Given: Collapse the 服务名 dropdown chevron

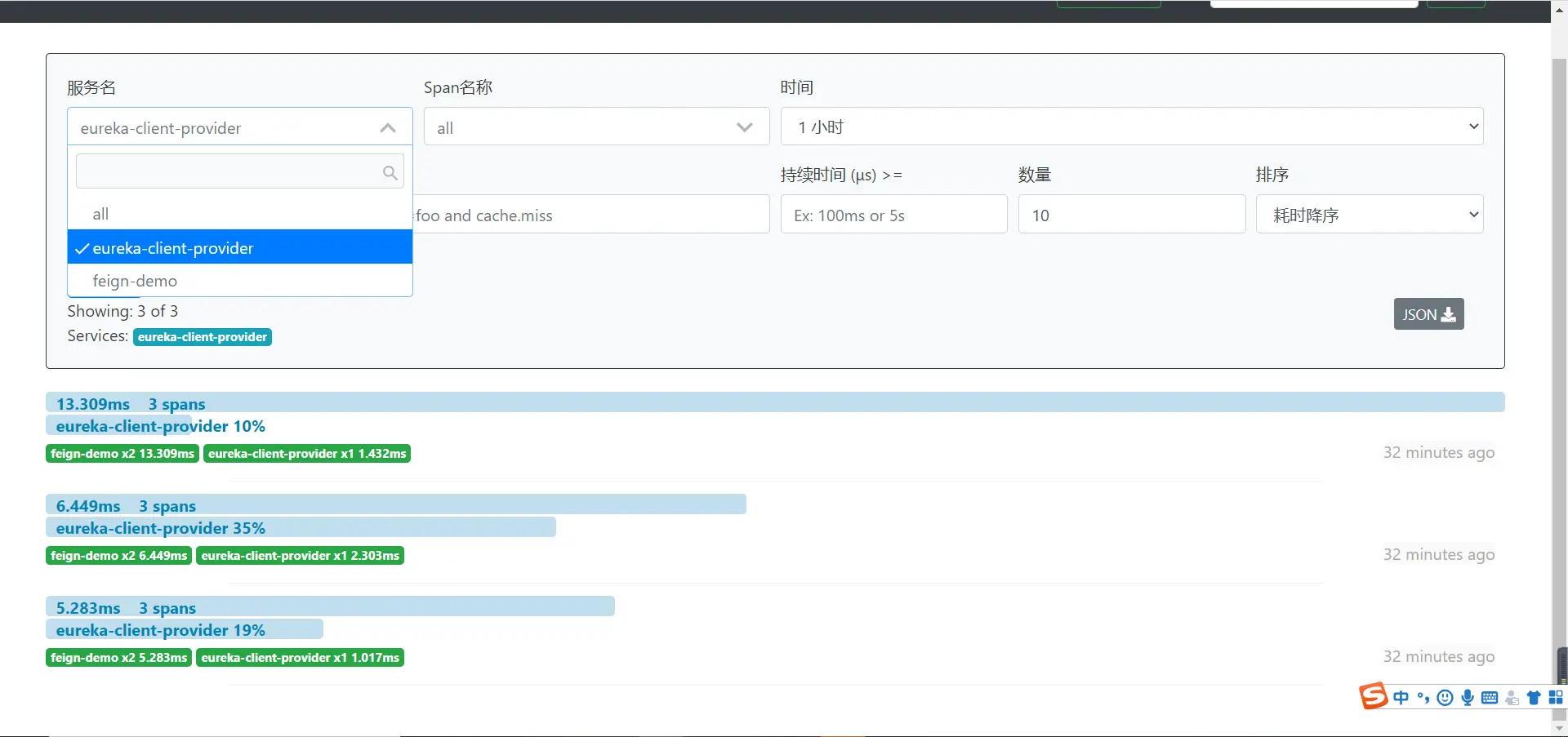Looking at the screenshot, I should click(x=388, y=128).
